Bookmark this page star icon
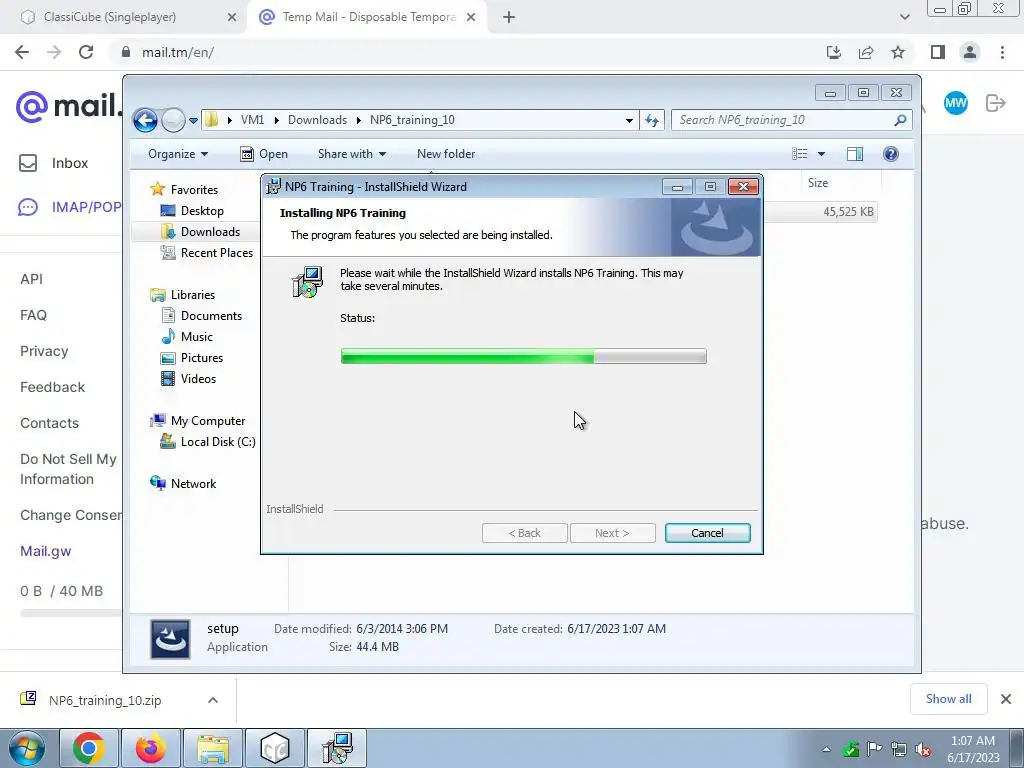 click(x=898, y=52)
